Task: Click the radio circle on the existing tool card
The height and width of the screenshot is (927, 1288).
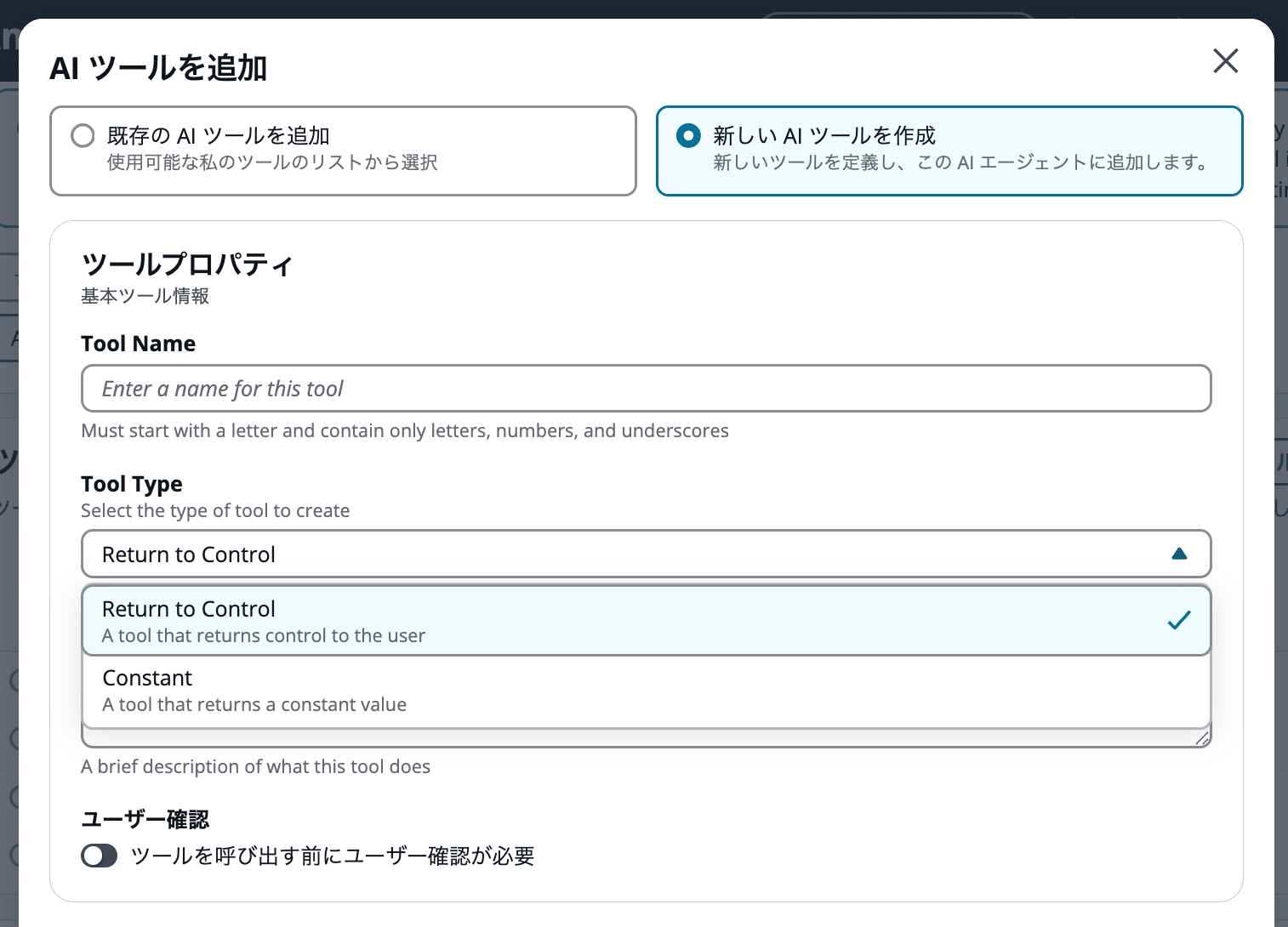Action: pyautogui.click(x=83, y=134)
